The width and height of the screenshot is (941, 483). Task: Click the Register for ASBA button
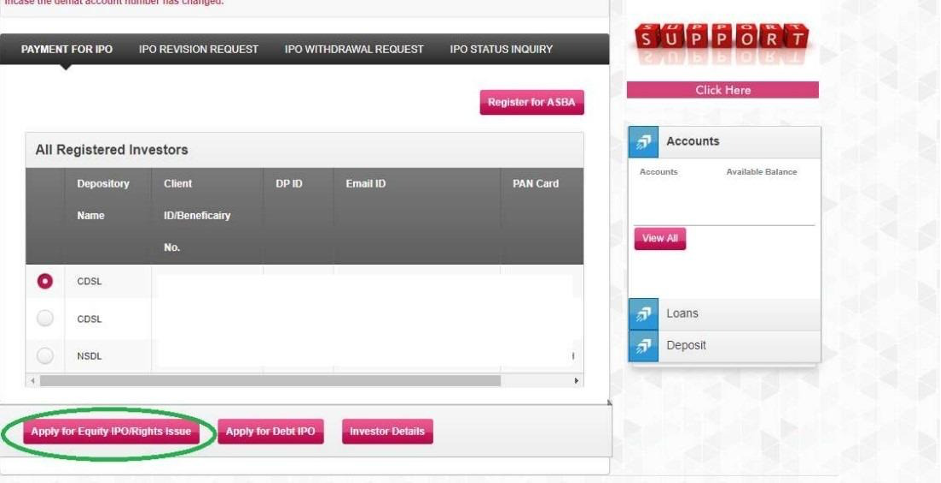[531, 103]
